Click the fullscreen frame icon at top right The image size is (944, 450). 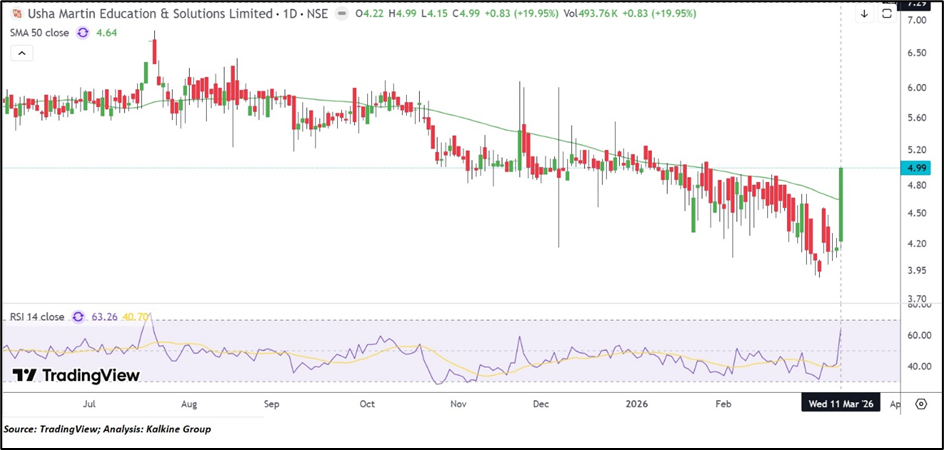(886, 14)
